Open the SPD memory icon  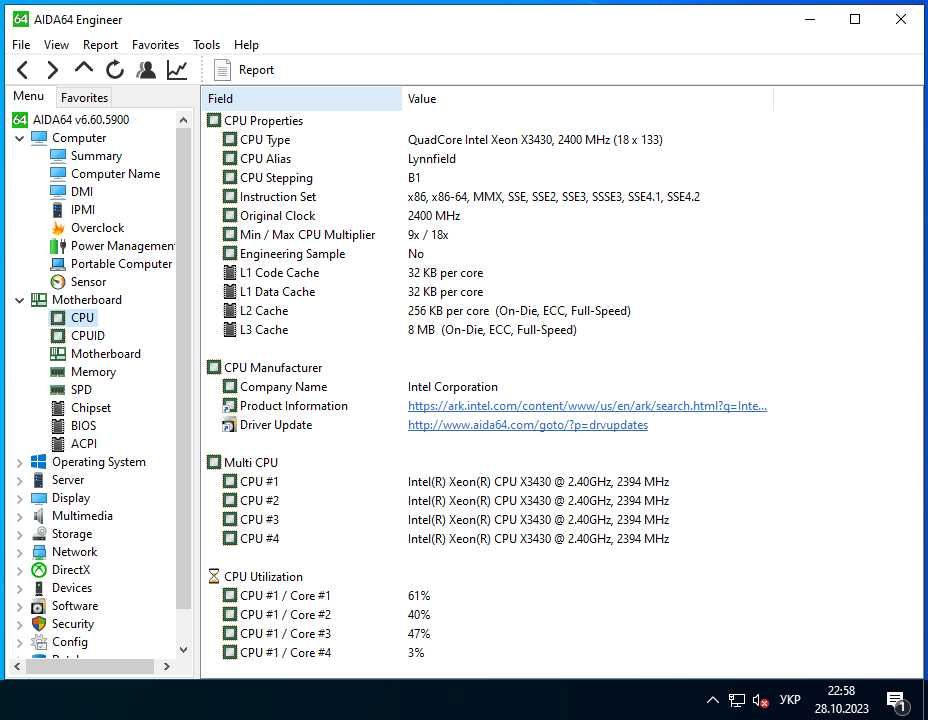pos(58,390)
